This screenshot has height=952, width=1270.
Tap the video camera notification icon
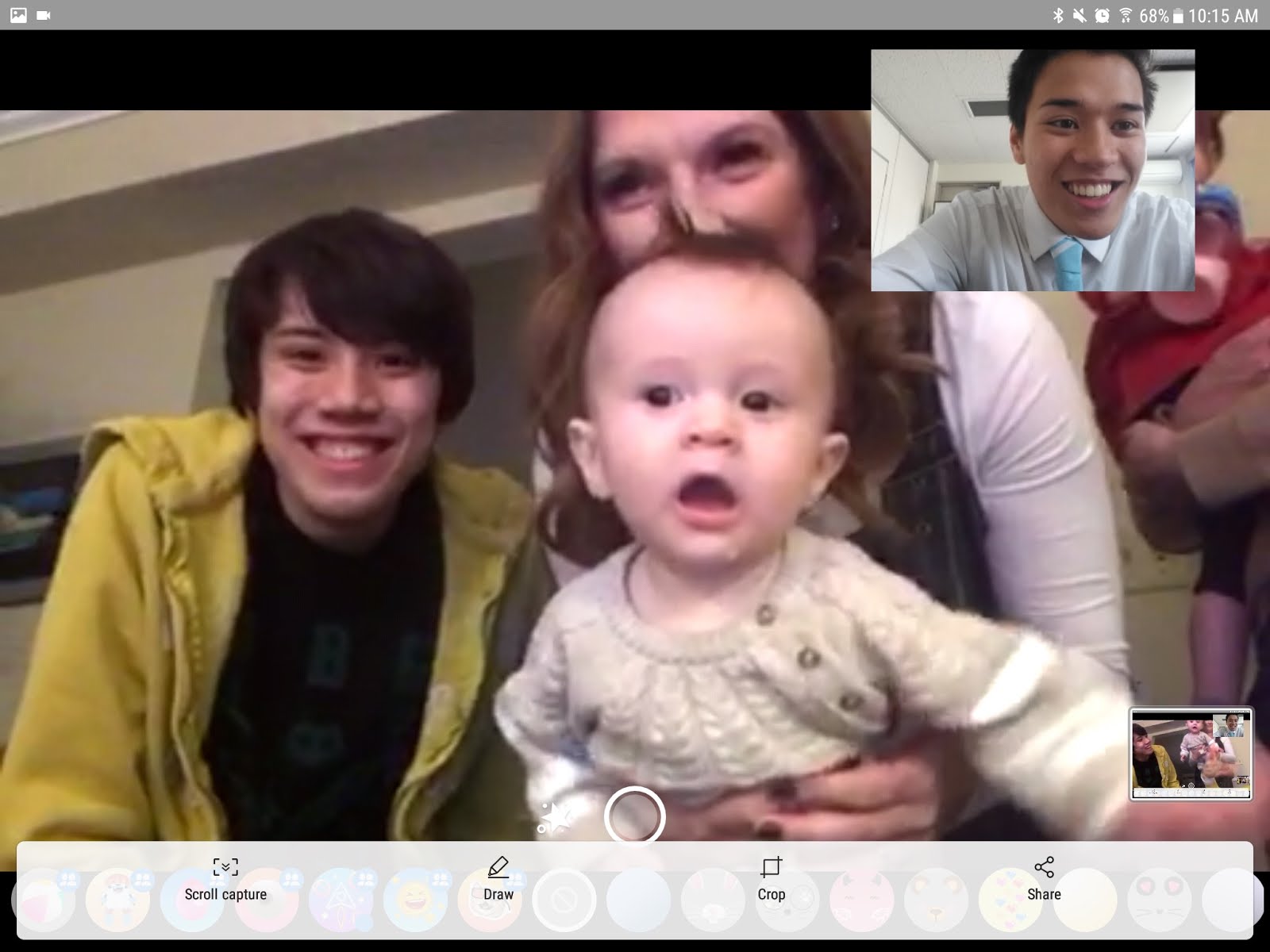44,15
